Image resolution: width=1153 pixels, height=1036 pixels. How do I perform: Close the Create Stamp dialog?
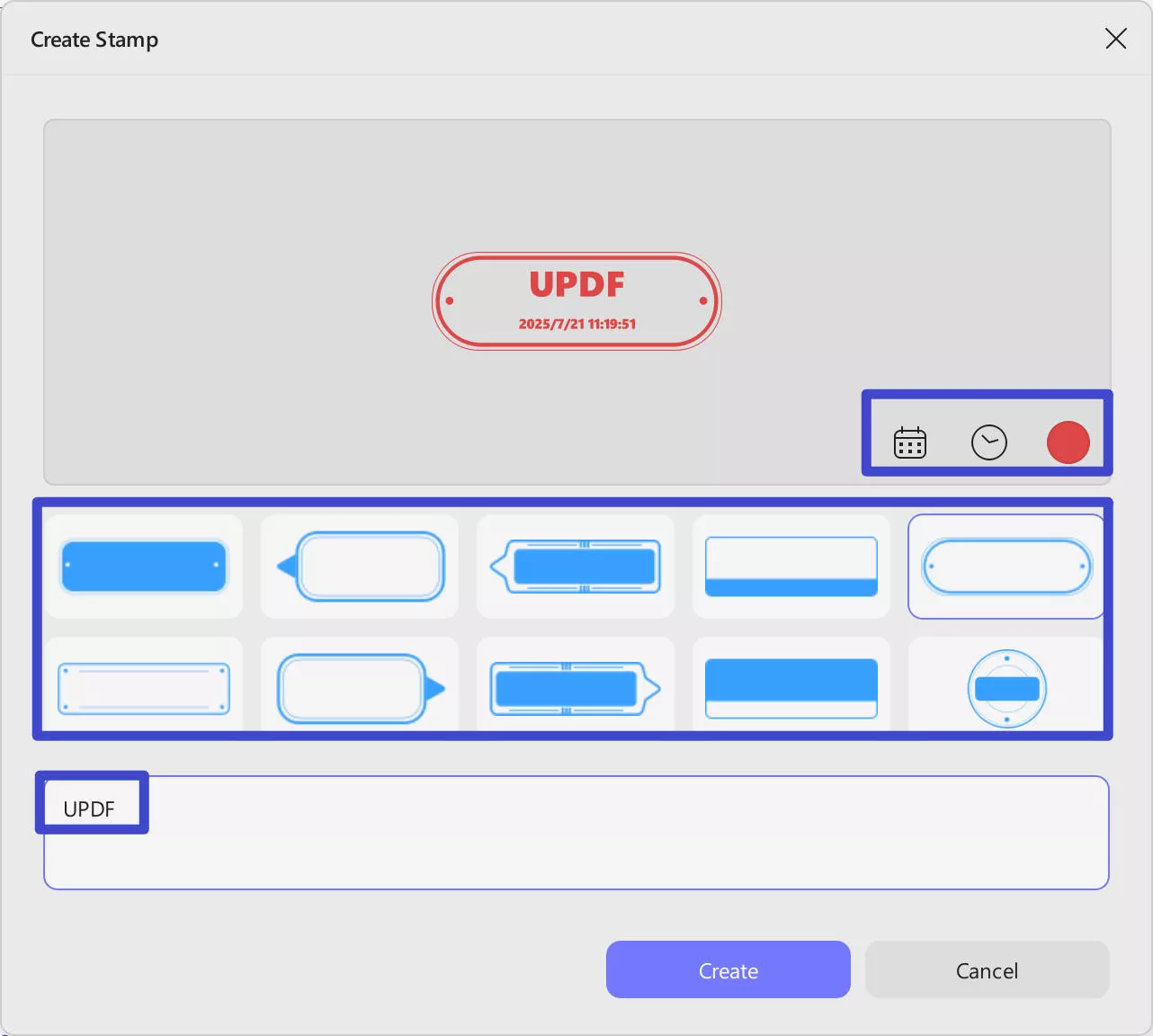(1115, 39)
